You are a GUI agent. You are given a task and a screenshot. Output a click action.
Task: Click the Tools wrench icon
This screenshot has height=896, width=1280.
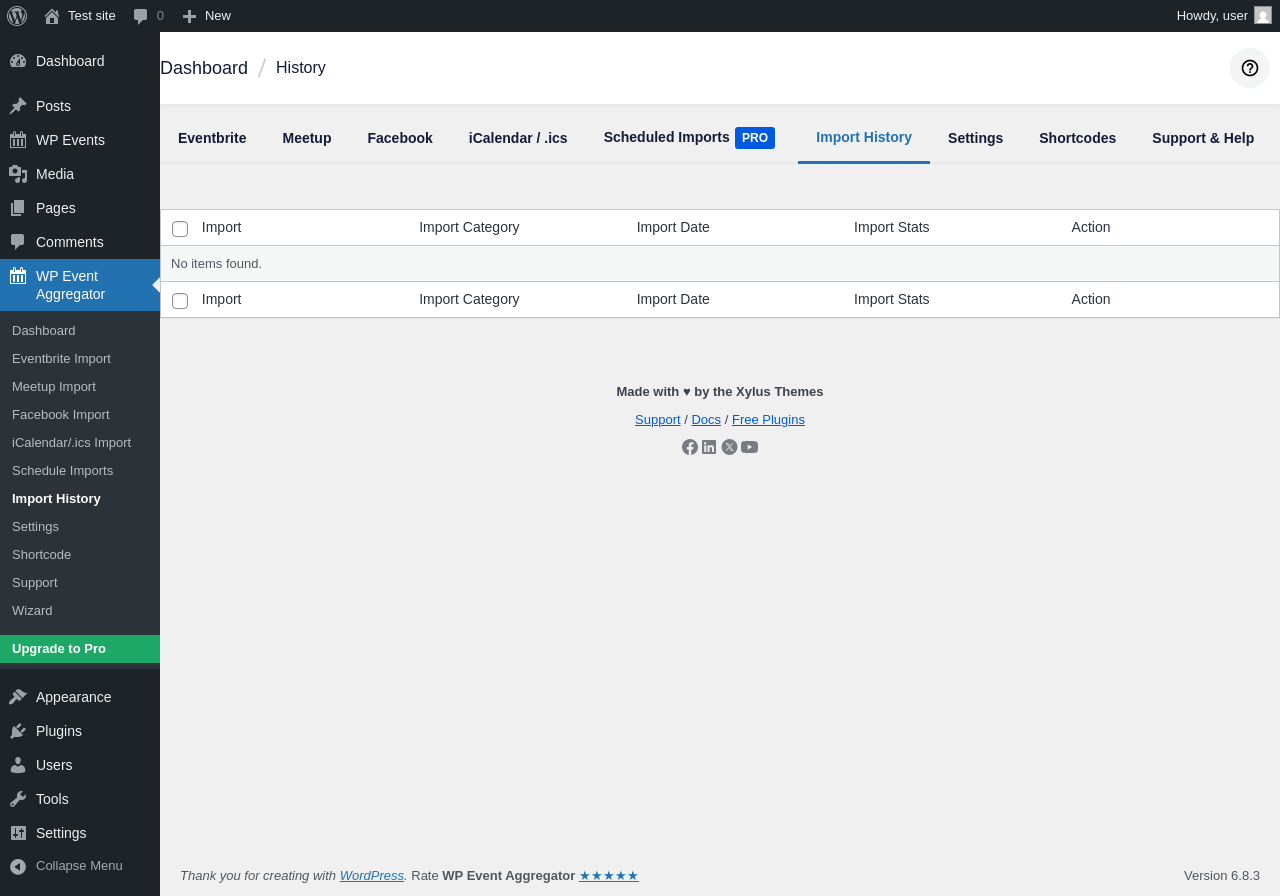18,799
